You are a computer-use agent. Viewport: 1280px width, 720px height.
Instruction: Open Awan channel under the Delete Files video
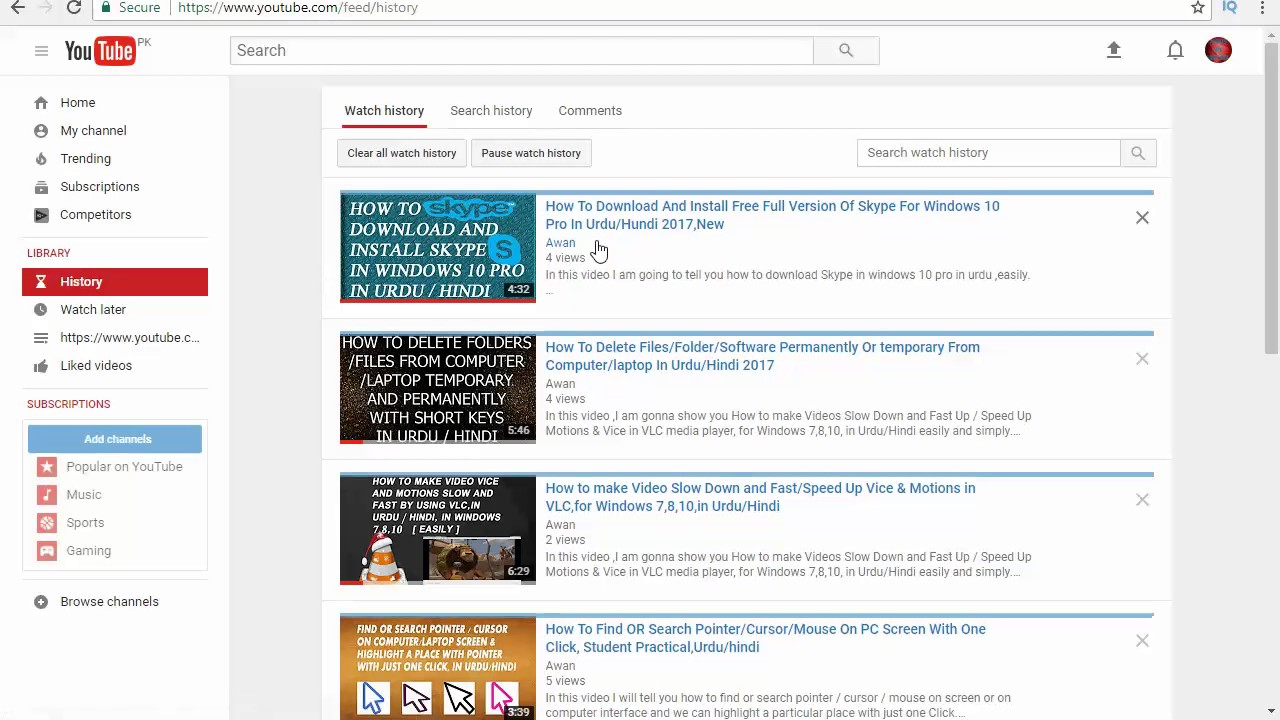coord(560,384)
